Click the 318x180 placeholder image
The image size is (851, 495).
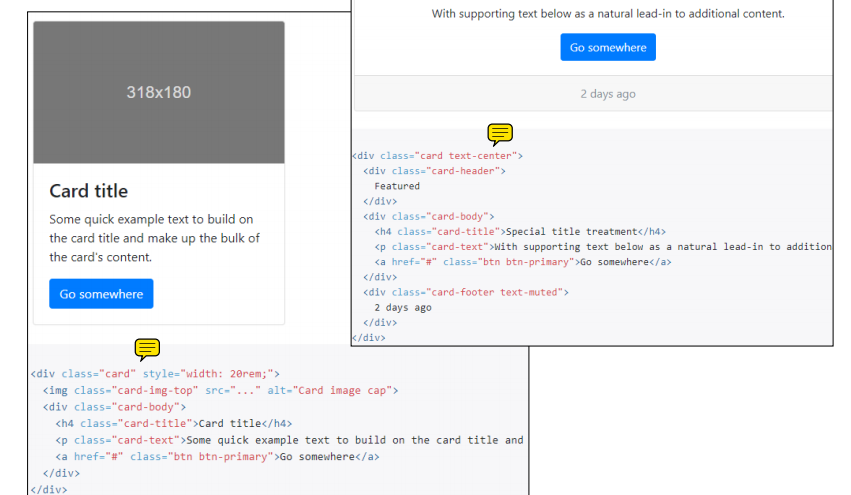coord(159,92)
